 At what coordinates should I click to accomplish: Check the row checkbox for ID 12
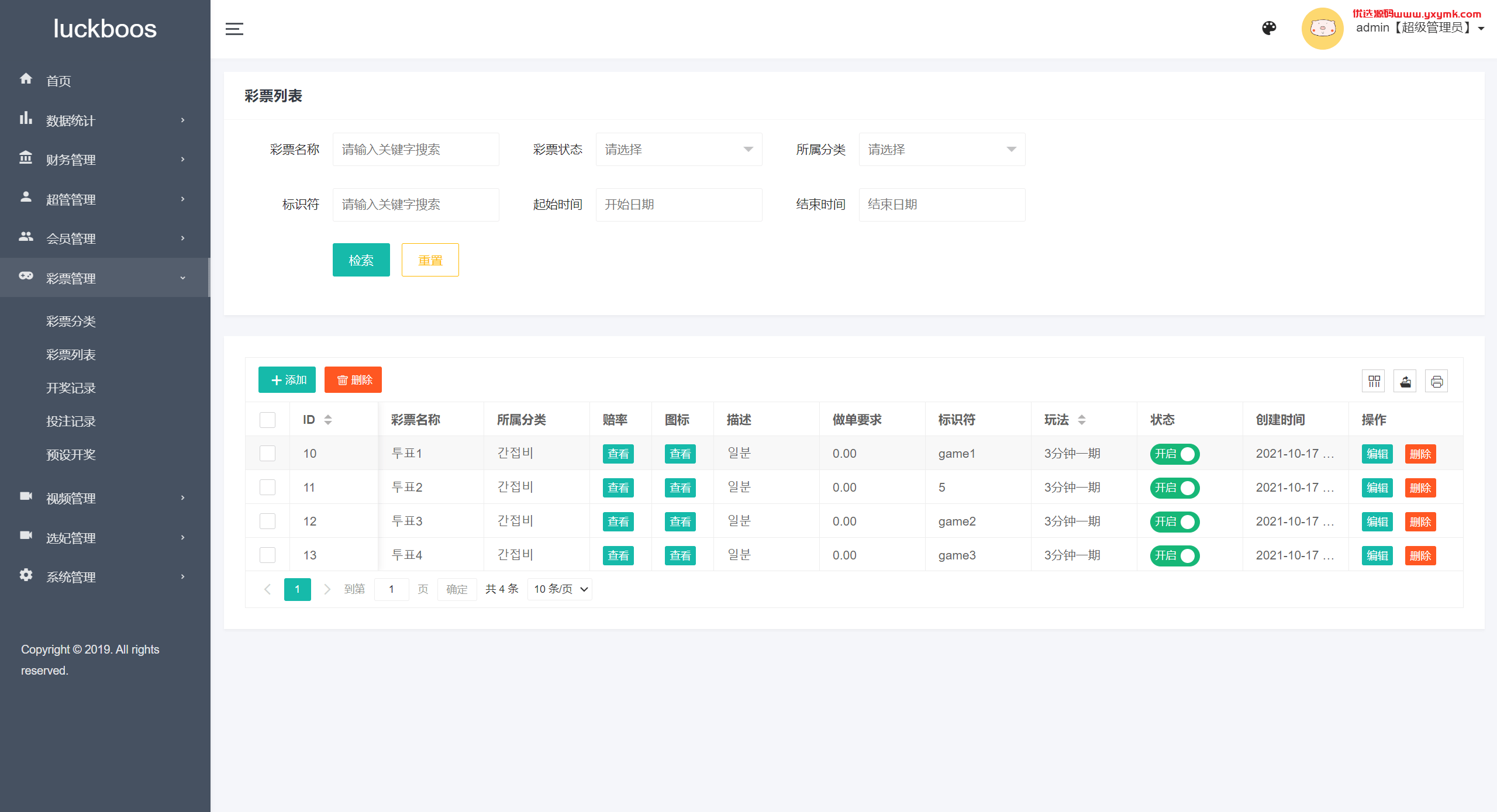pyautogui.click(x=267, y=521)
